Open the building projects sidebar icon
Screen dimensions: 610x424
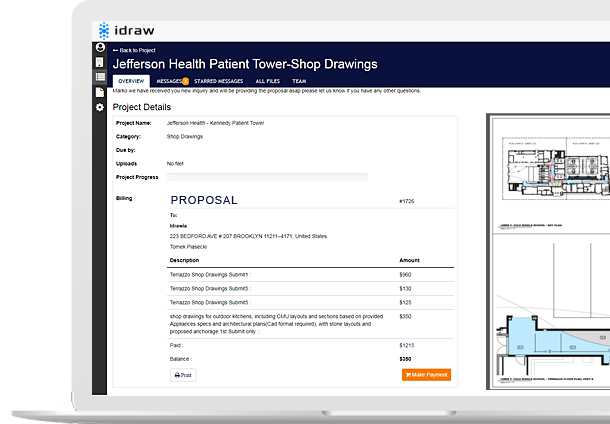click(x=100, y=62)
